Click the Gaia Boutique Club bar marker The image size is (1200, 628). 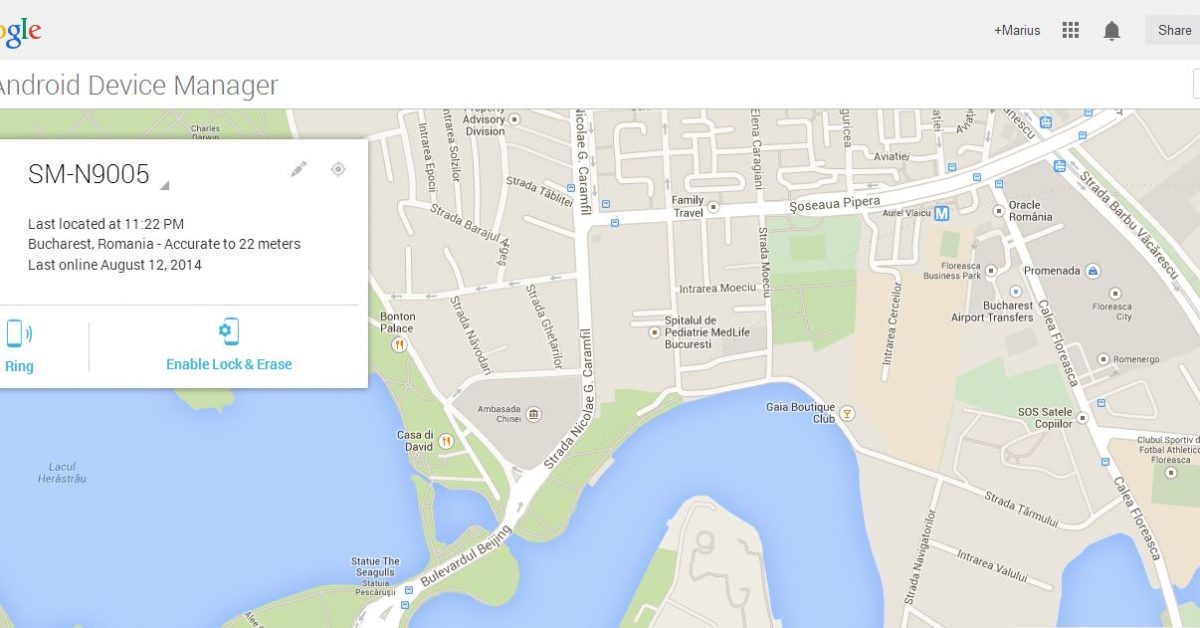coord(848,413)
